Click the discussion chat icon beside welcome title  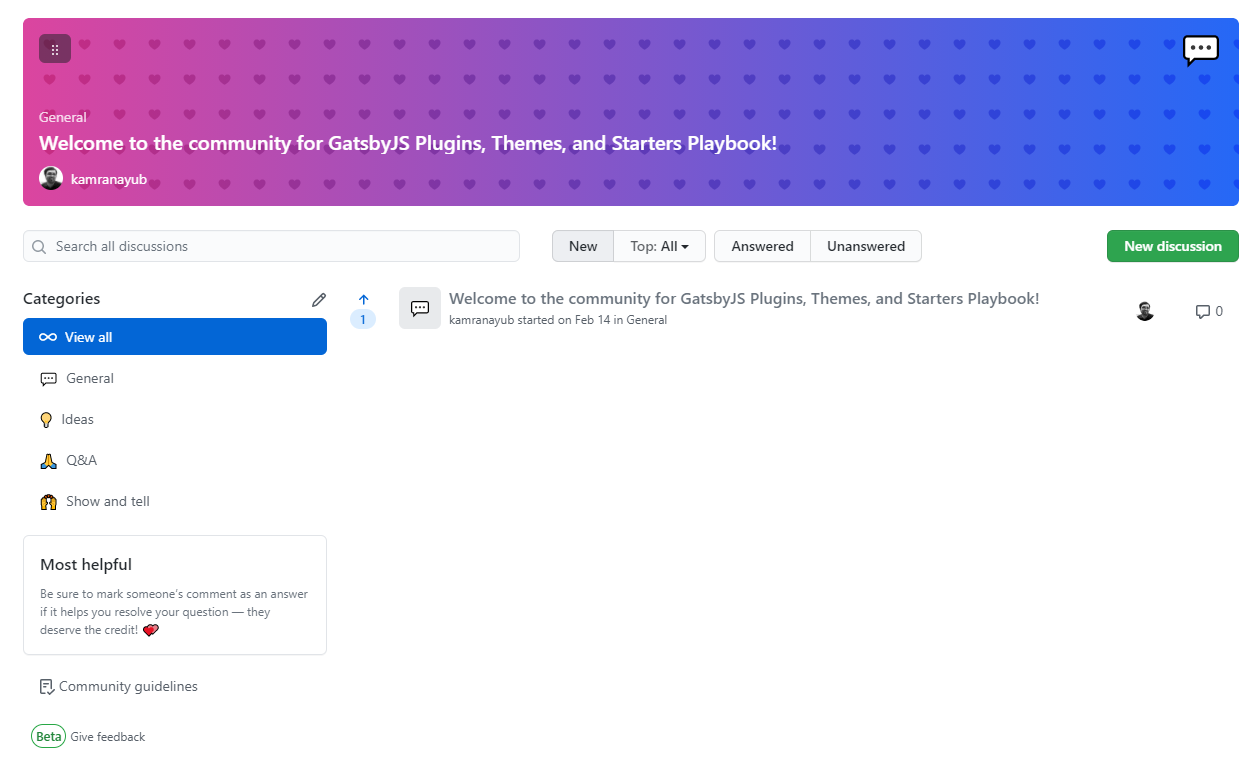[420, 308]
